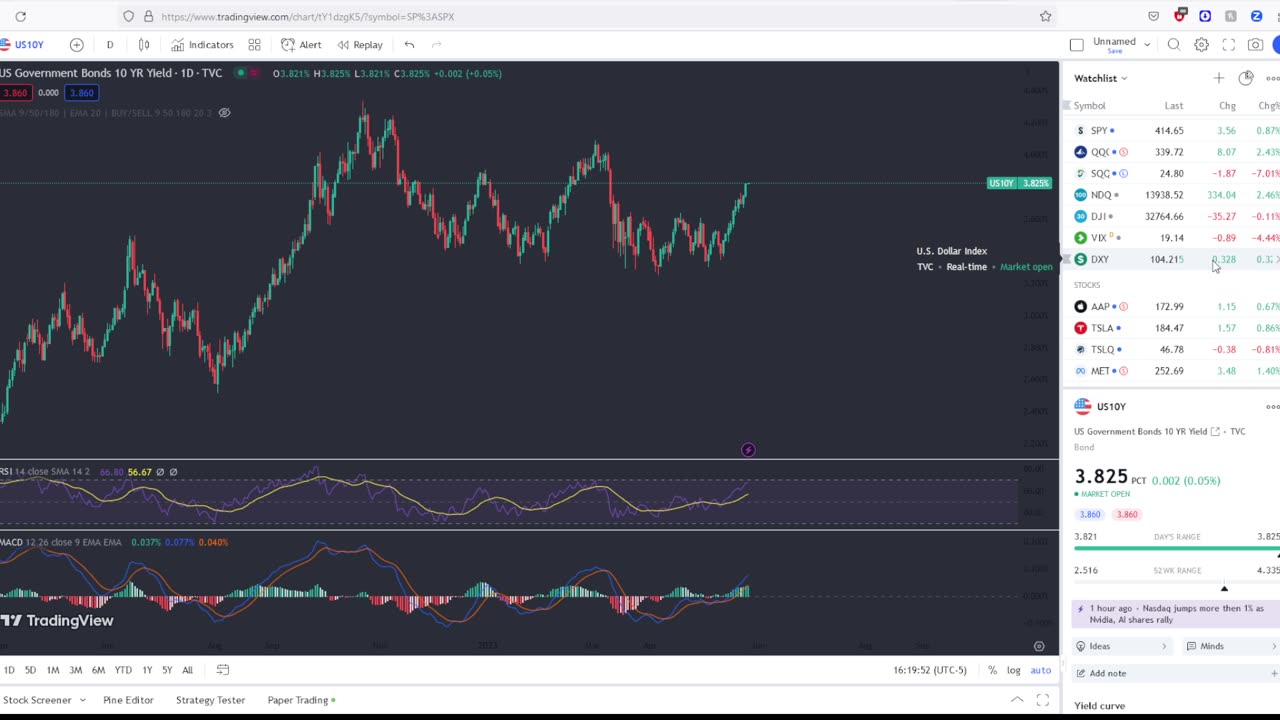Open the candlestick chart style selector
This screenshot has width=1280, height=720.
click(144, 44)
